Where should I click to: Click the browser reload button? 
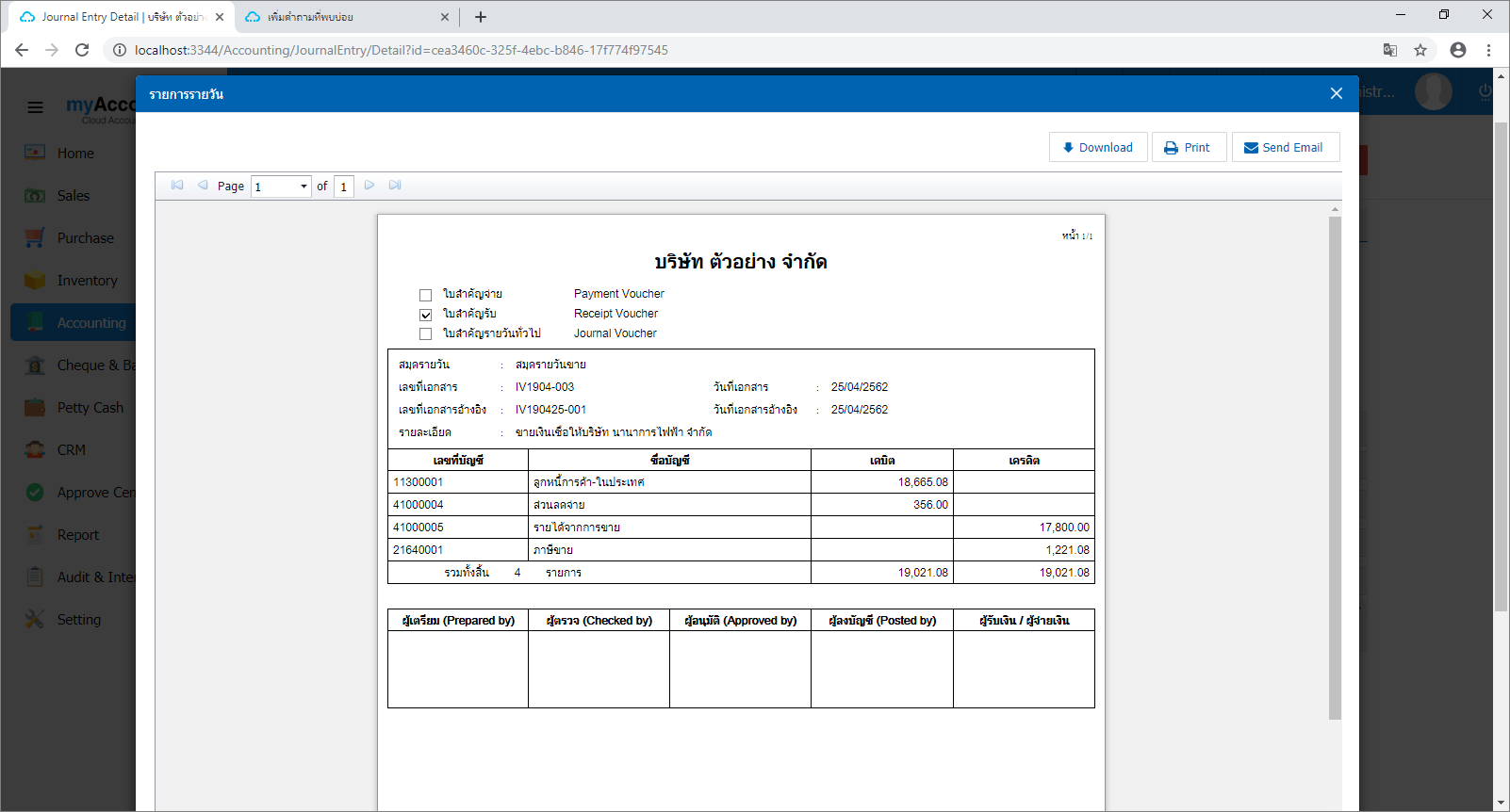pyautogui.click(x=82, y=50)
